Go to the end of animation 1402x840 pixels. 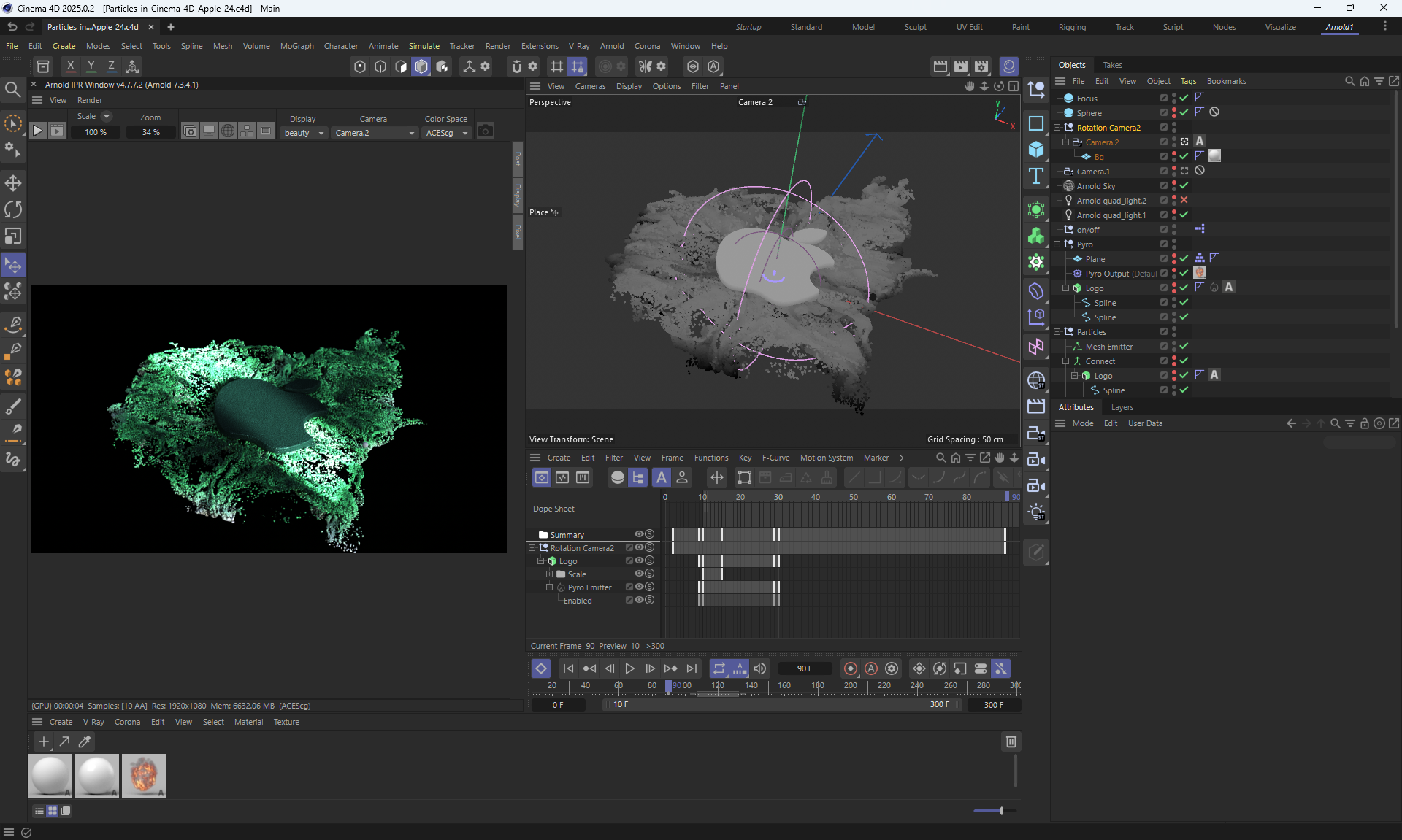click(692, 668)
